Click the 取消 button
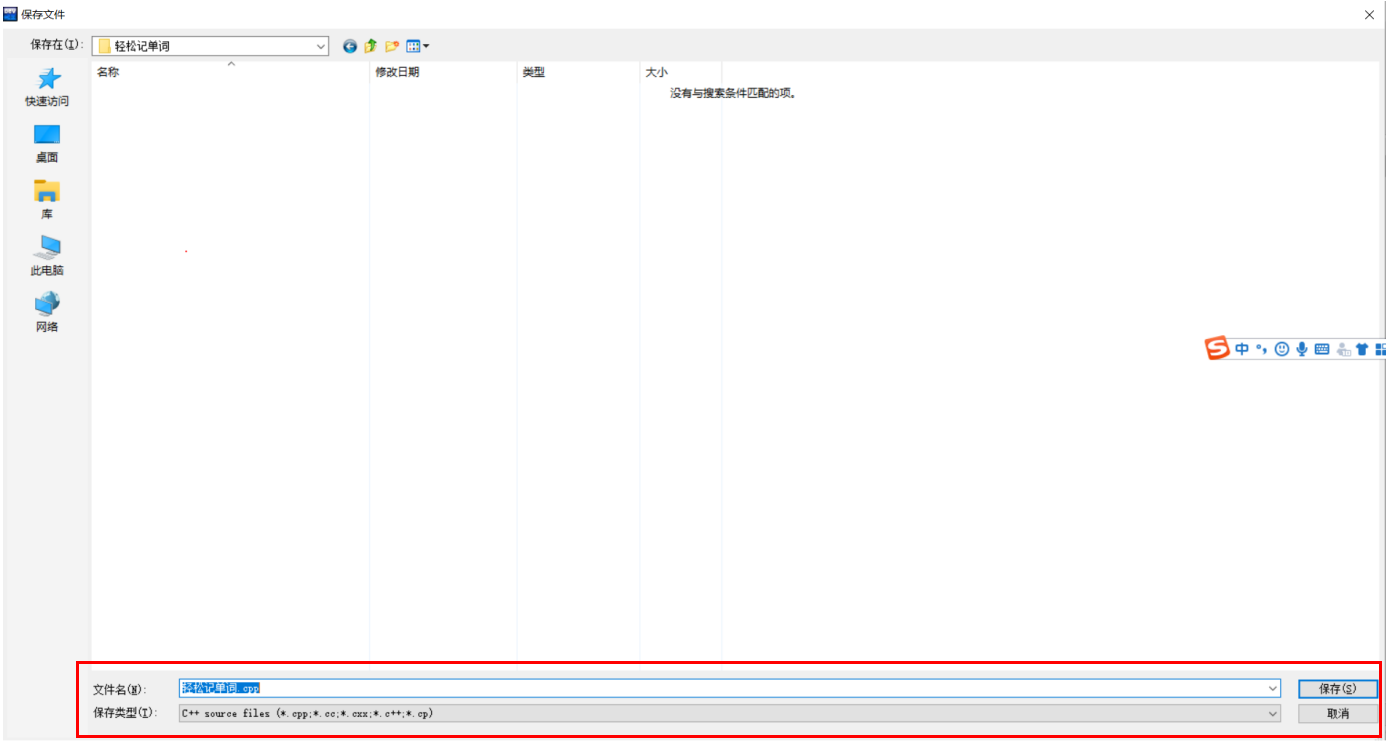 1338,713
